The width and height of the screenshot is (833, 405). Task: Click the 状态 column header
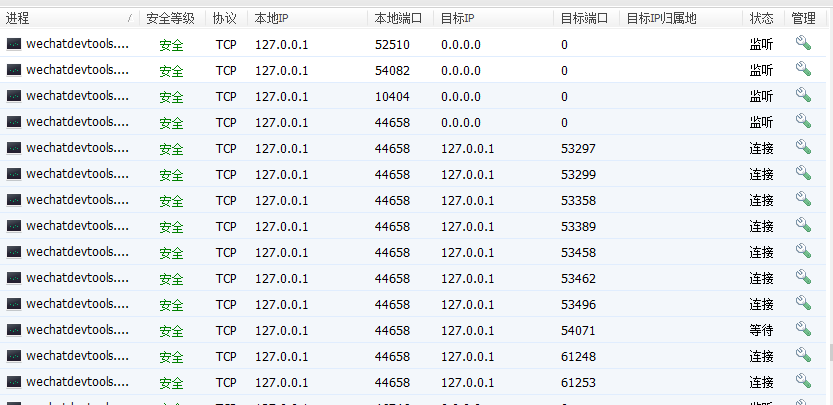point(763,19)
